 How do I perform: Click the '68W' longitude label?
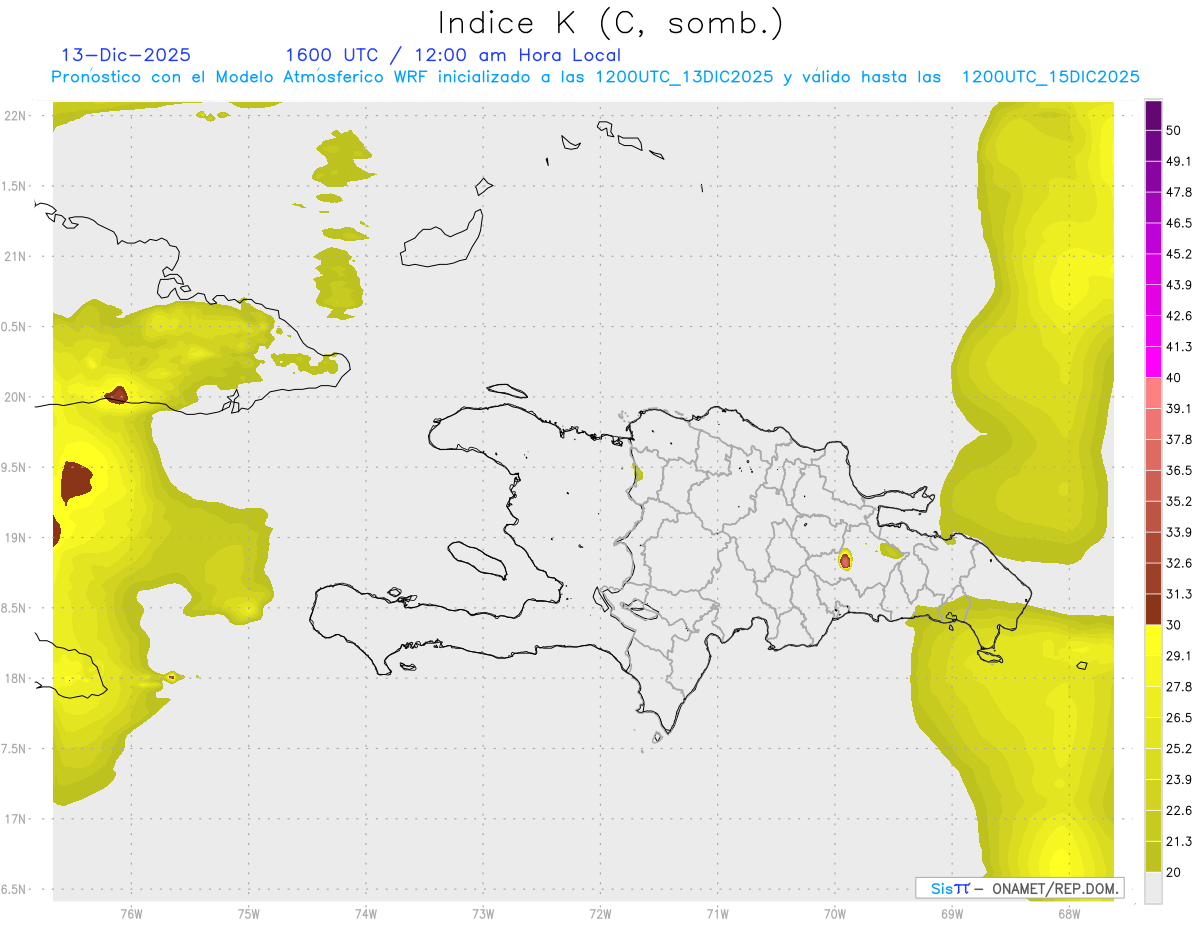click(1069, 914)
